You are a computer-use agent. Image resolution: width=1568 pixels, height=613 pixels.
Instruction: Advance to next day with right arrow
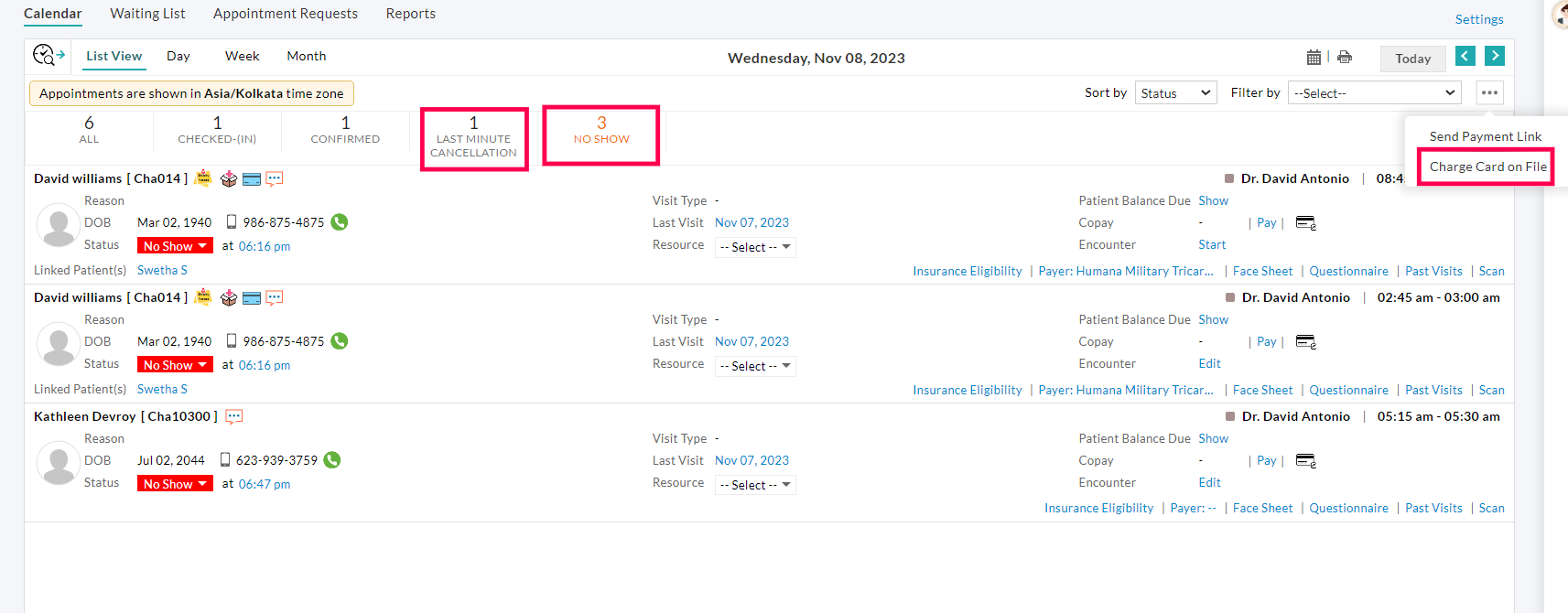coord(1494,57)
